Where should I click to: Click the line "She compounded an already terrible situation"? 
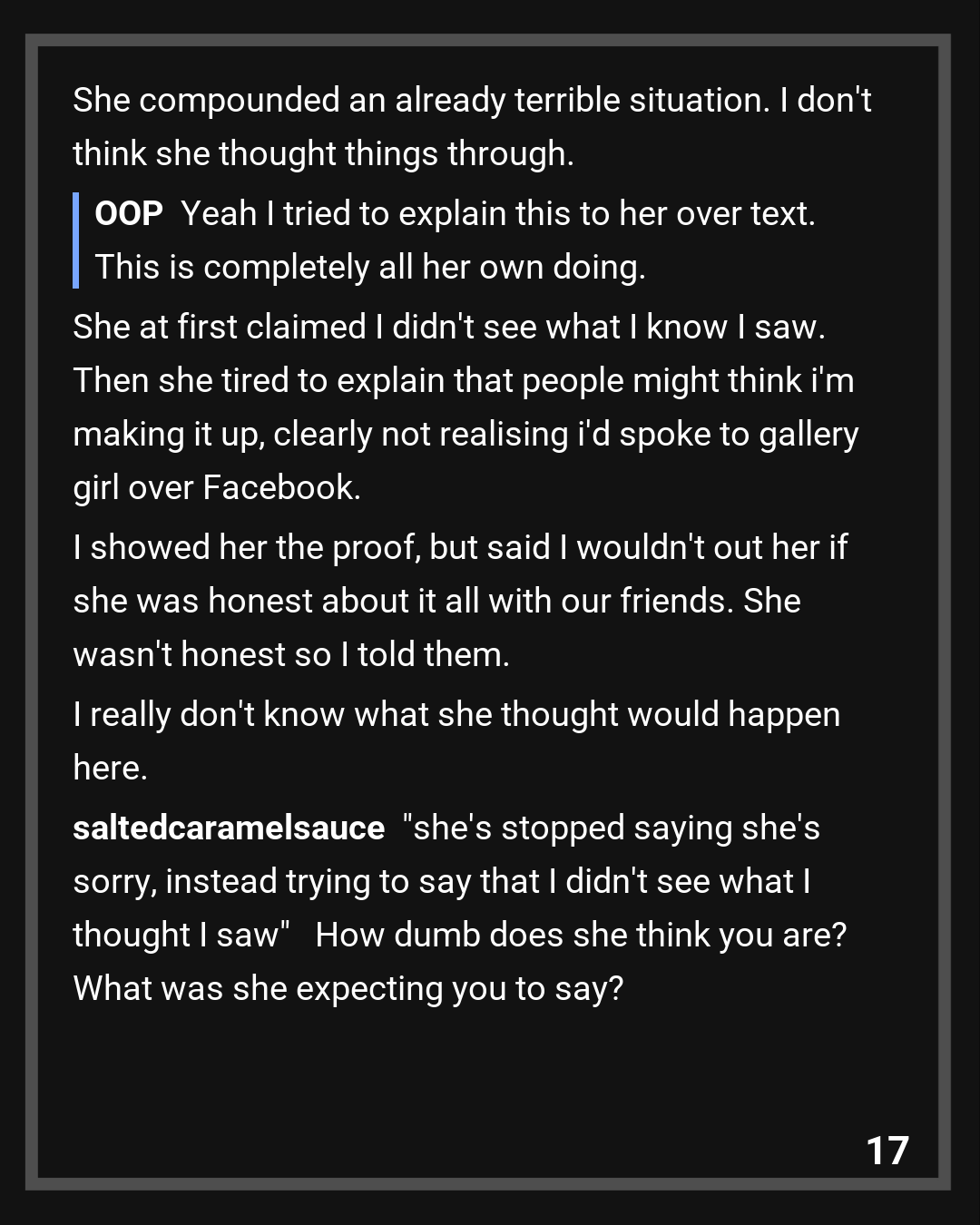pos(472,100)
